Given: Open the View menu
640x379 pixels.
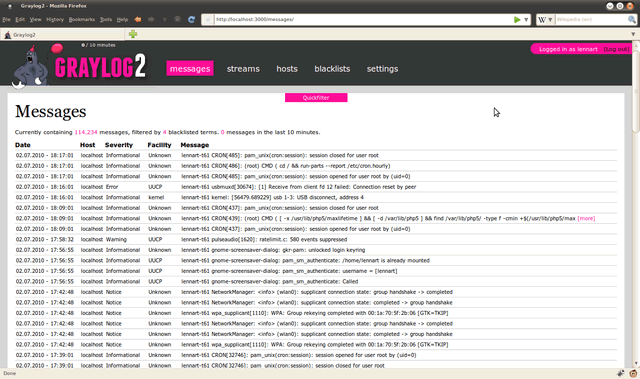Looking at the screenshot, I should (36, 20).
